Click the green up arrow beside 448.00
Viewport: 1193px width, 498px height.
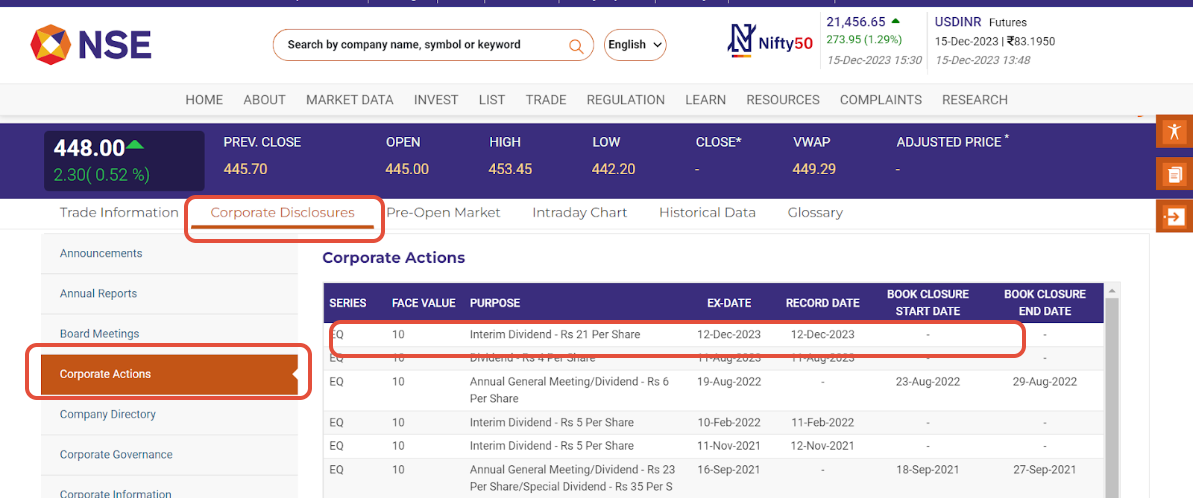(x=135, y=146)
